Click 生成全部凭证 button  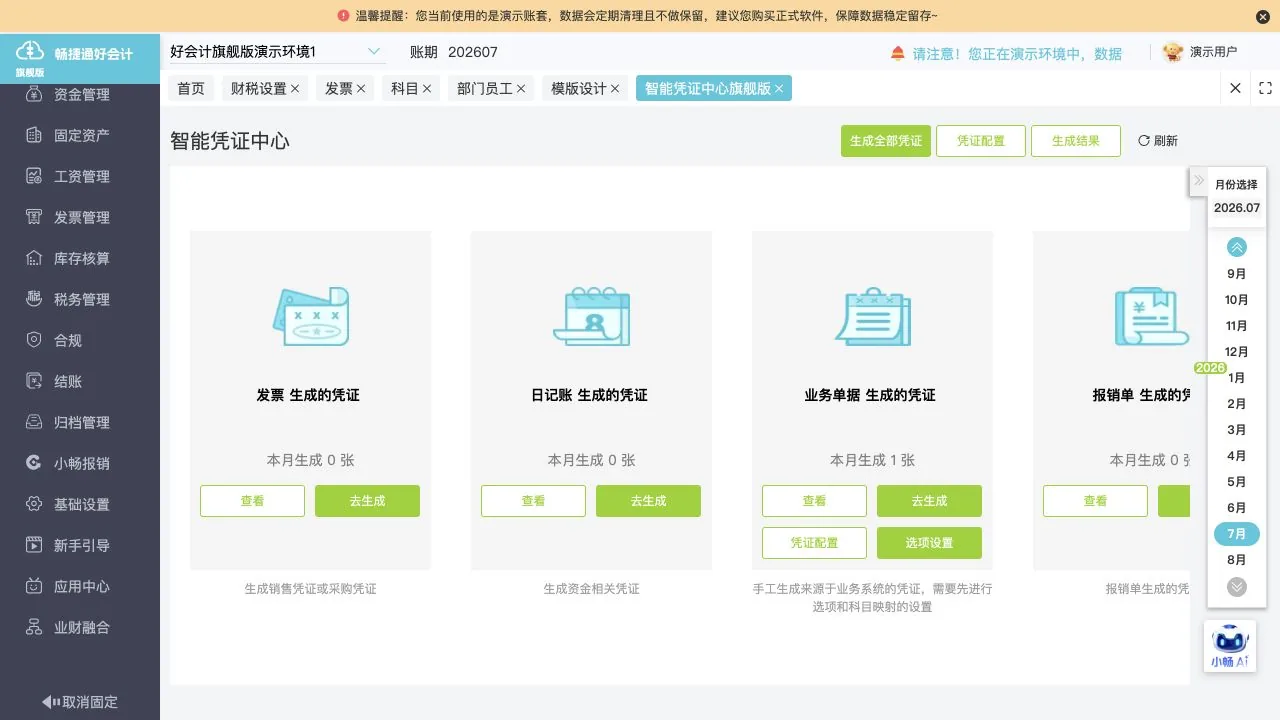886,141
